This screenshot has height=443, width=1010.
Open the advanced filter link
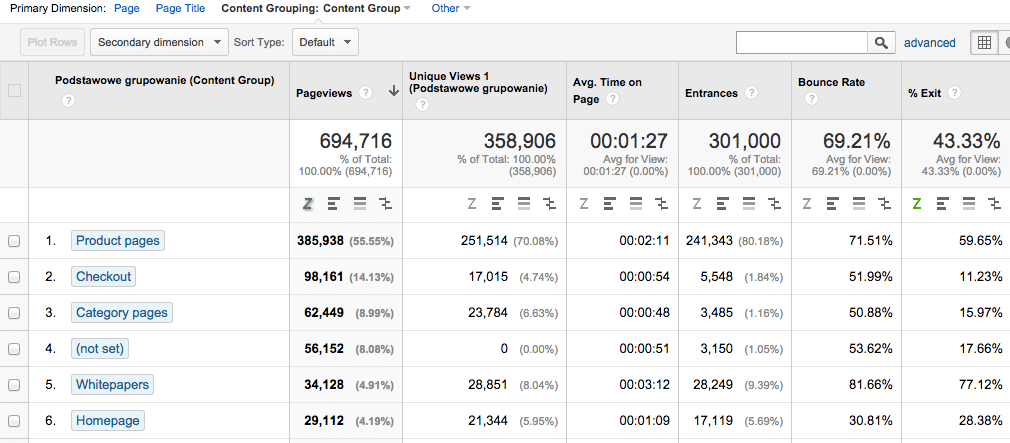[929, 43]
